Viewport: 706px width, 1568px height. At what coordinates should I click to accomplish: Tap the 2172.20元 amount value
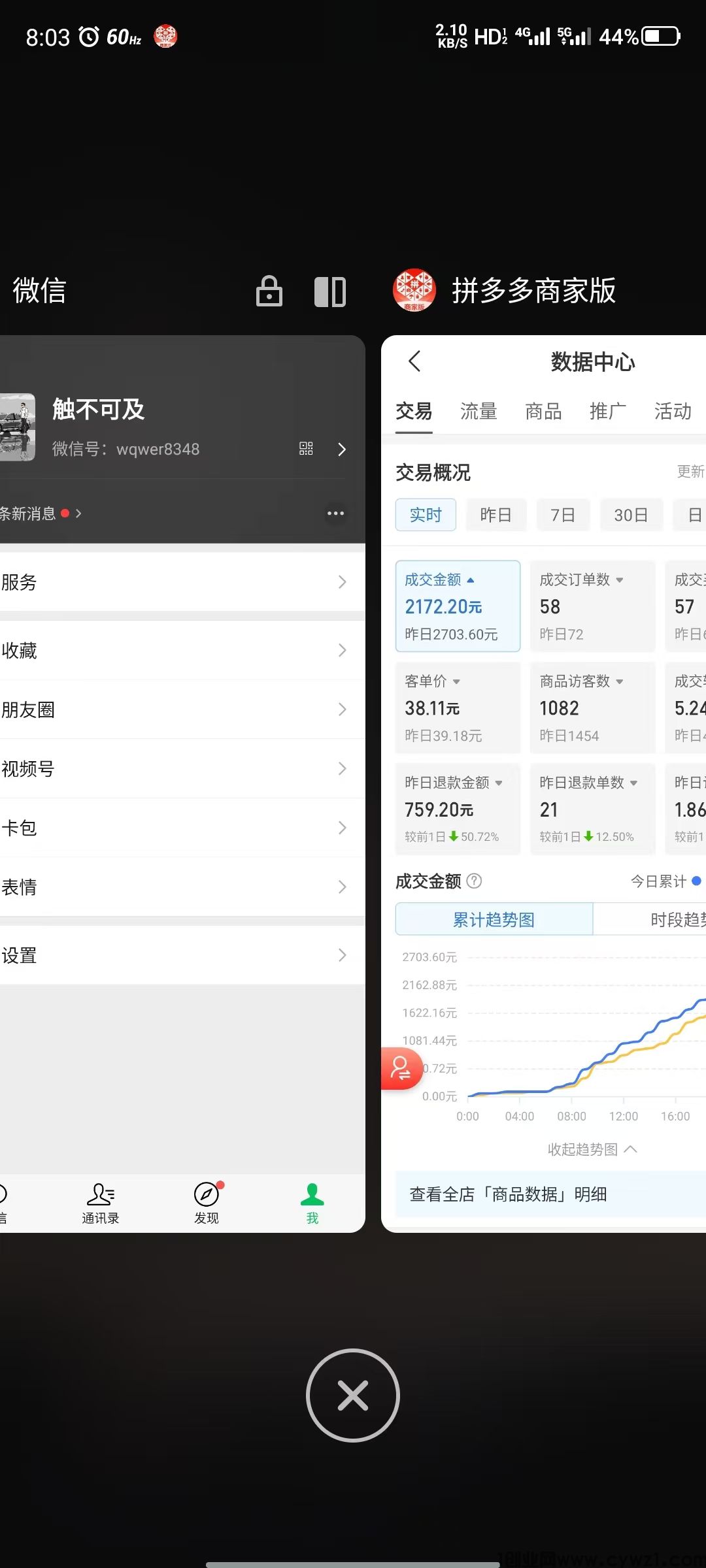point(443,607)
